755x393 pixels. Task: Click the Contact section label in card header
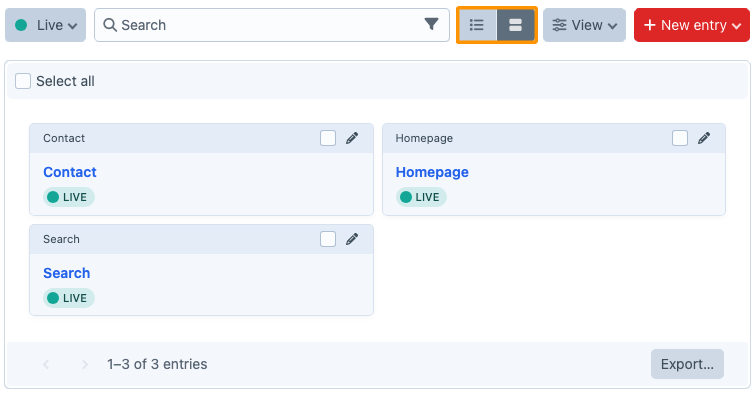point(64,138)
